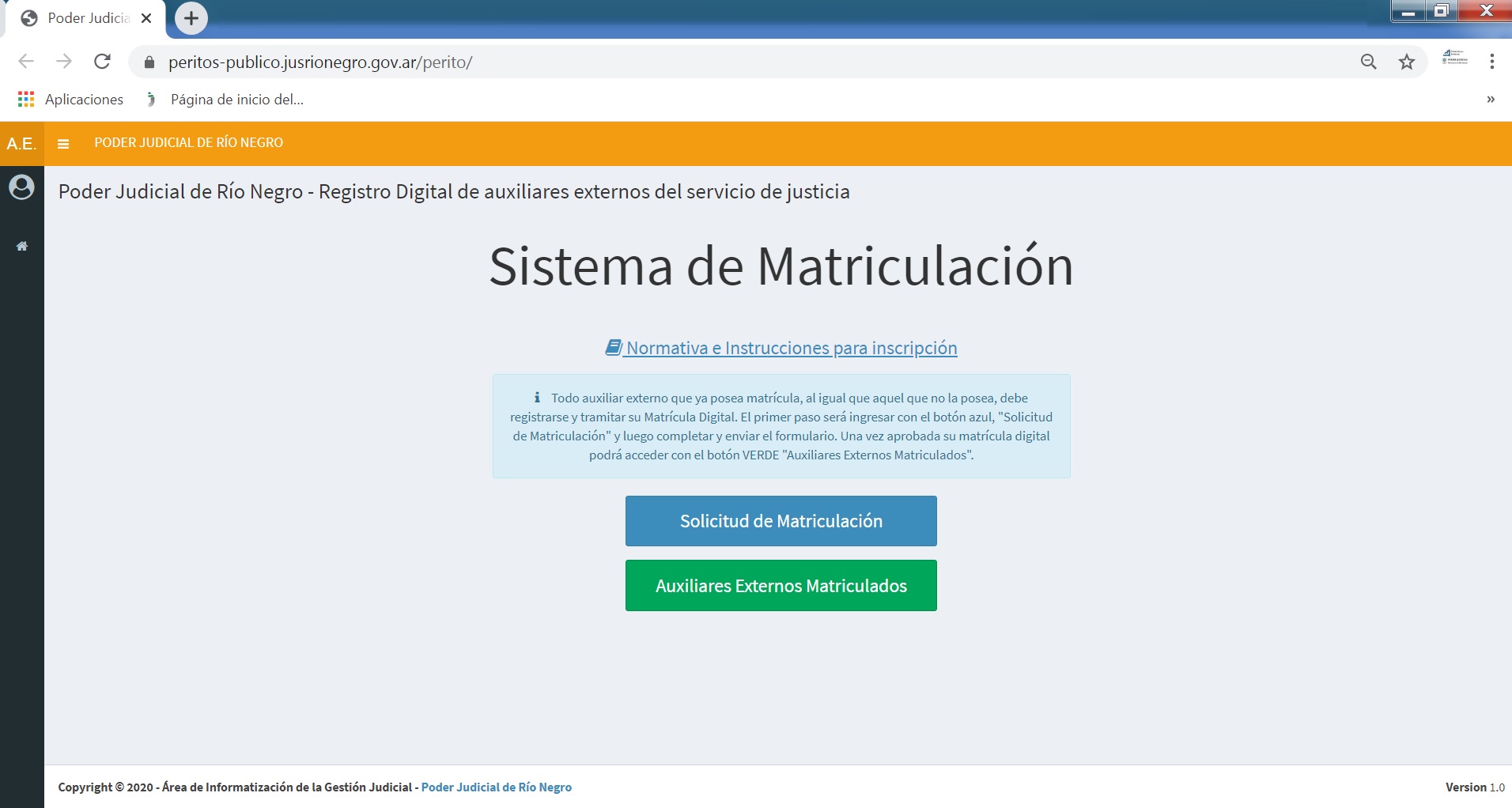1512x808 pixels.
Task: Select PODER JUDICIAL DE RÍO NEGRO in the header
Action: pos(188,143)
